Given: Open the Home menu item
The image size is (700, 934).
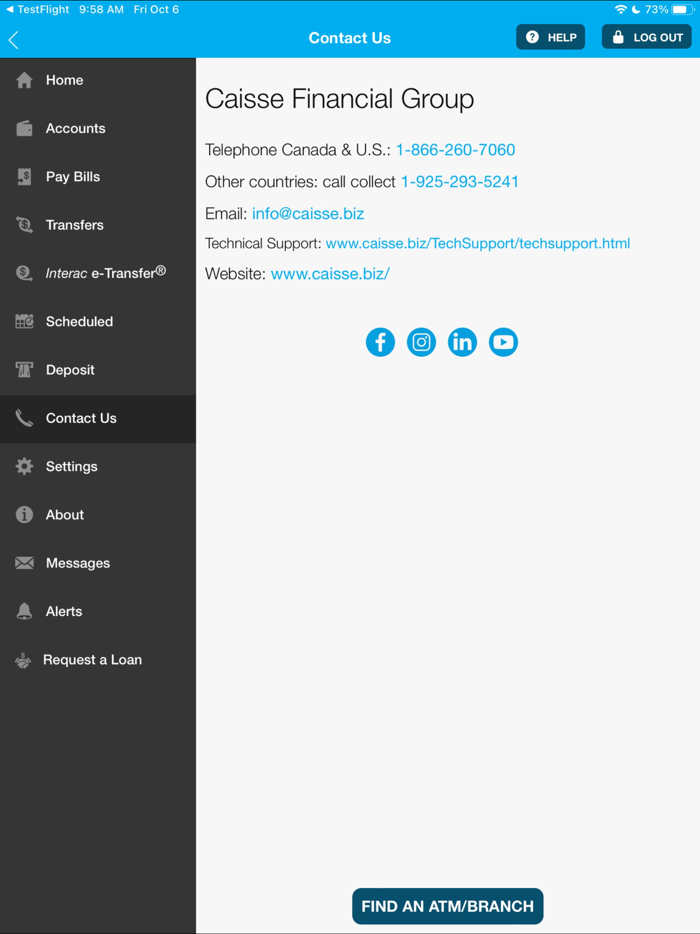Looking at the screenshot, I should [x=98, y=80].
